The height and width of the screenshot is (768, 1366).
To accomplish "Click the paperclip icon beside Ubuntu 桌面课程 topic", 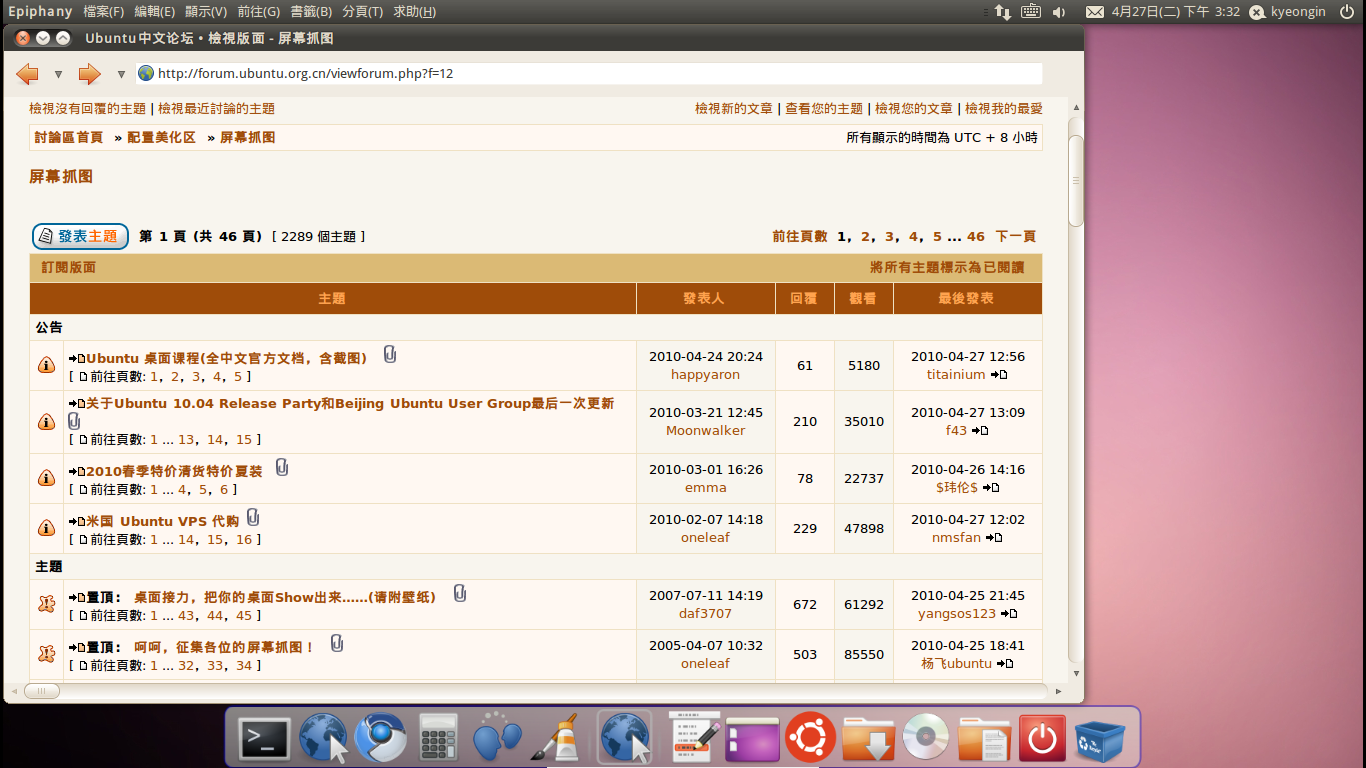I will coord(390,354).
